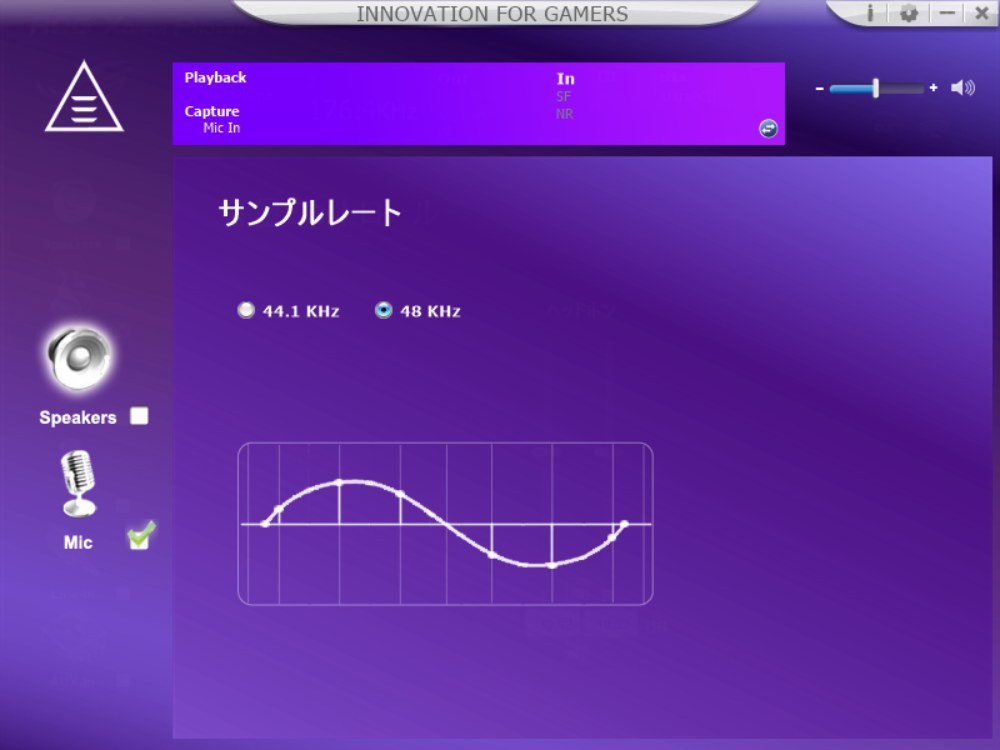Select the 44.1 KHz sample rate

(x=246, y=310)
